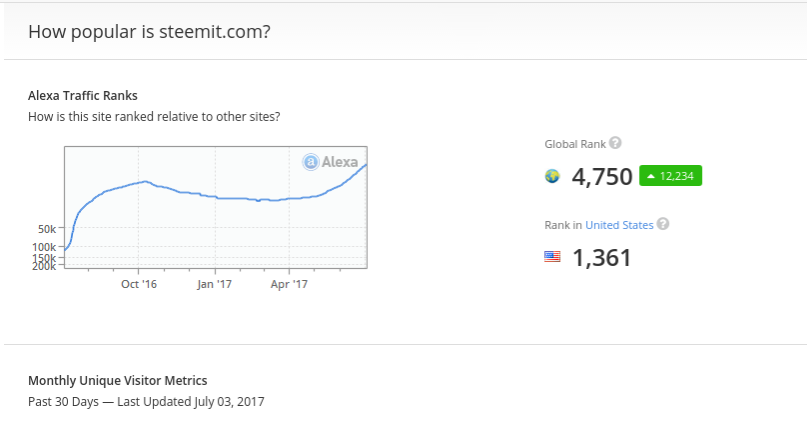
Task: Click the 'How popular is steemit.com?' title
Action: pos(150,32)
